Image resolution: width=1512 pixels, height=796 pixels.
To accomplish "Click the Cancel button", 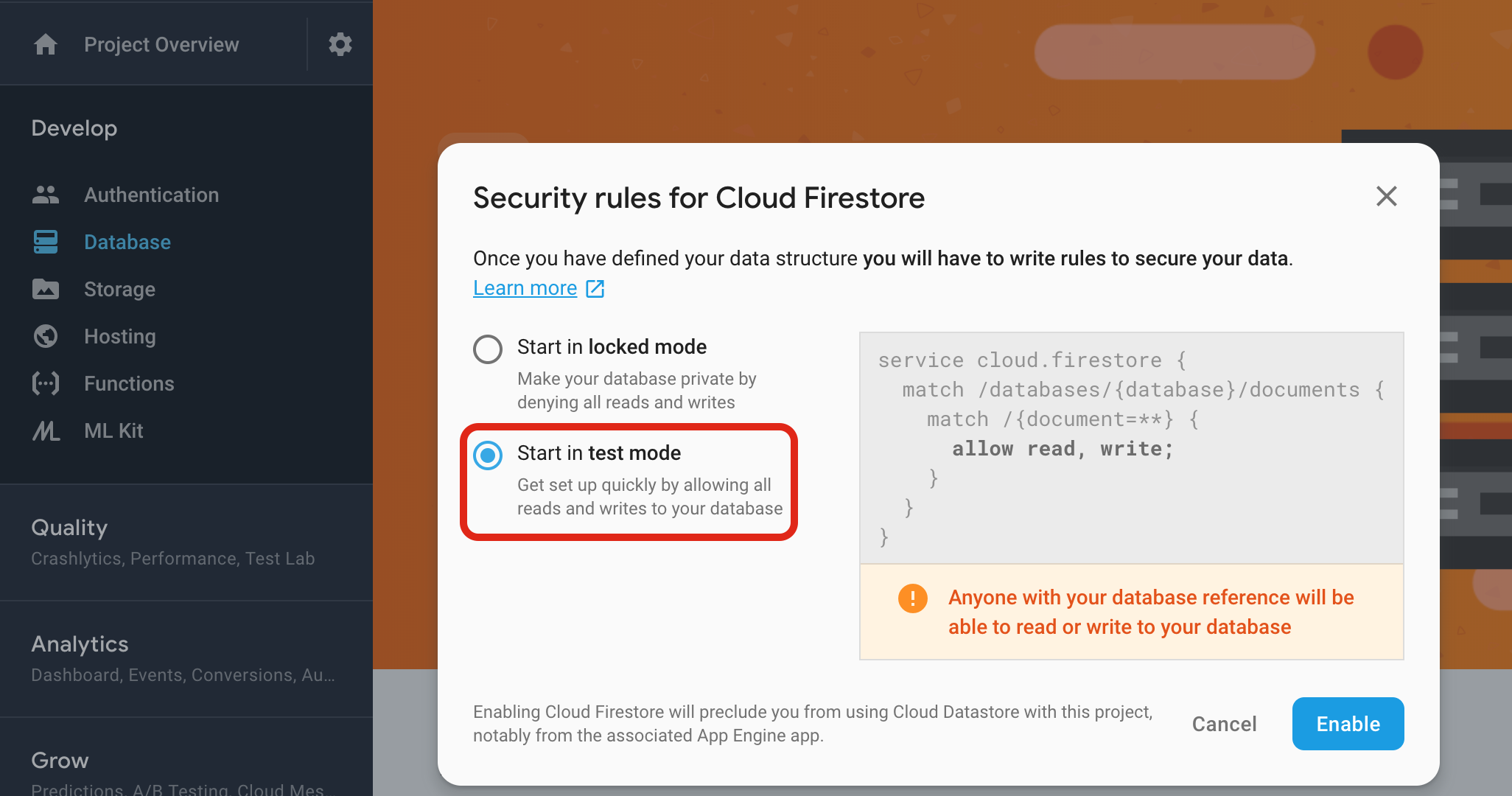I will click(x=1224, y=723).
